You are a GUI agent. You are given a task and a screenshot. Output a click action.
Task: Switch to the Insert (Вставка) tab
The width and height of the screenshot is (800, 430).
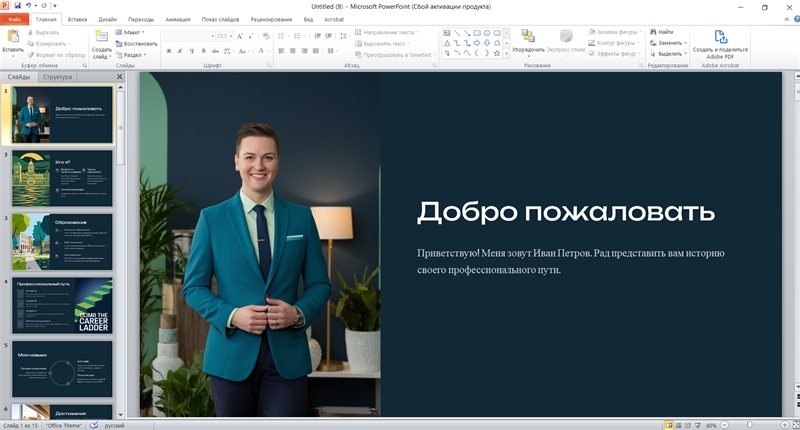click(77, 19)
